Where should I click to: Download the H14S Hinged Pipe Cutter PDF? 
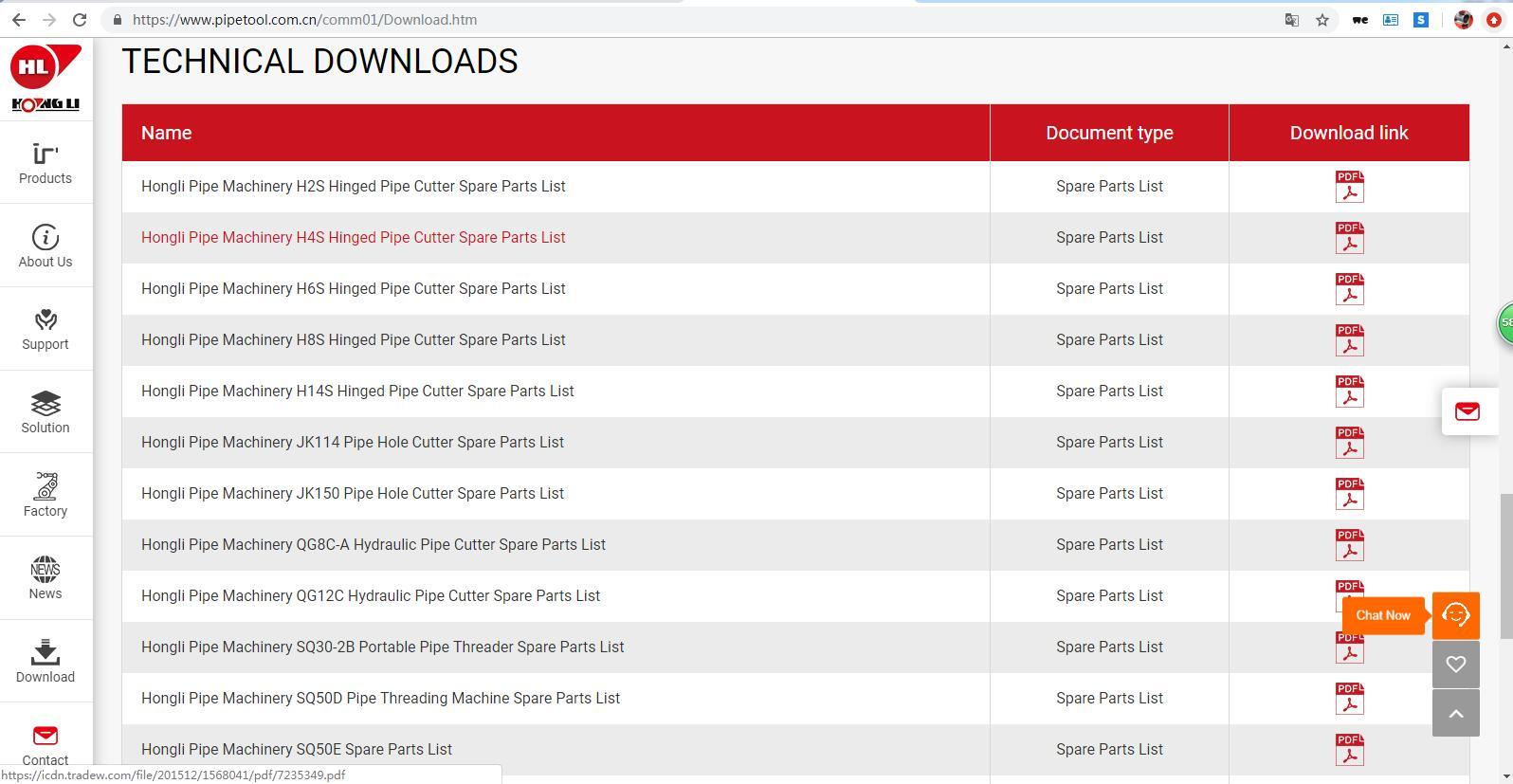click(1349, 392)
